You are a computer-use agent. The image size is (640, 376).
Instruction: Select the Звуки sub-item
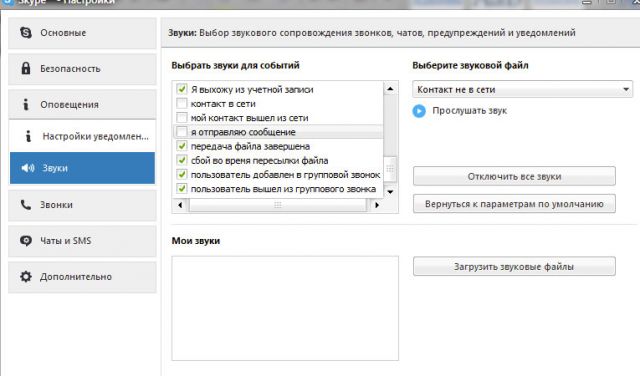point(82,168)
